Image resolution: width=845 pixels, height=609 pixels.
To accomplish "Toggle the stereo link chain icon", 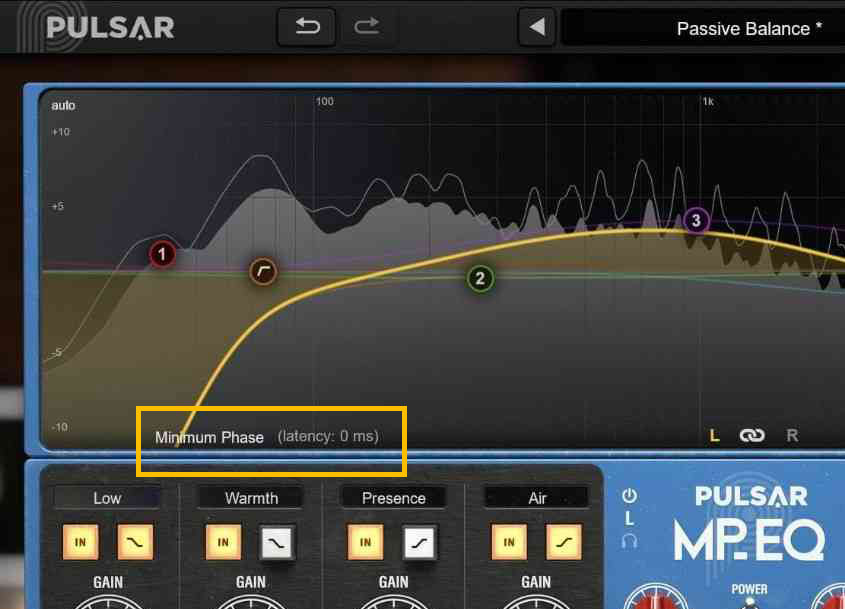I will click(752, 435).
